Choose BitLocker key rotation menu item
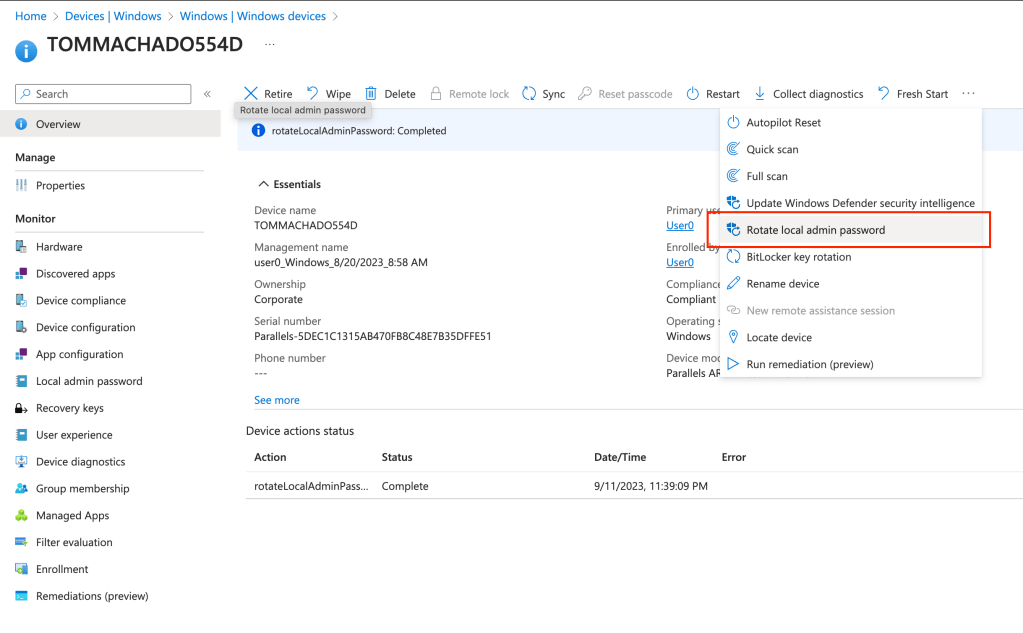The image size is (1023, 633). [798, 257]
